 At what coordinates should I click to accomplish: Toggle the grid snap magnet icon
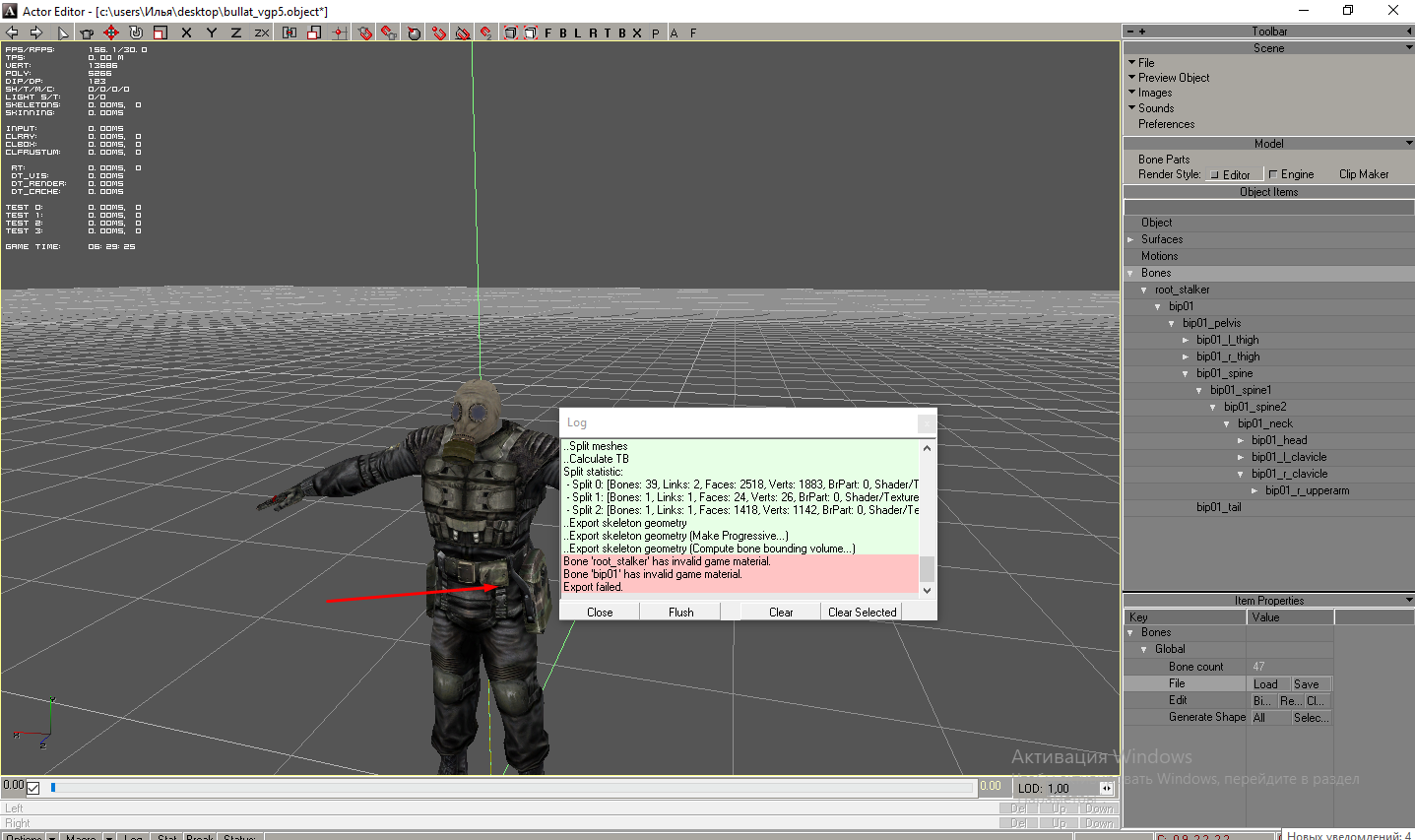tap(365, 32)
